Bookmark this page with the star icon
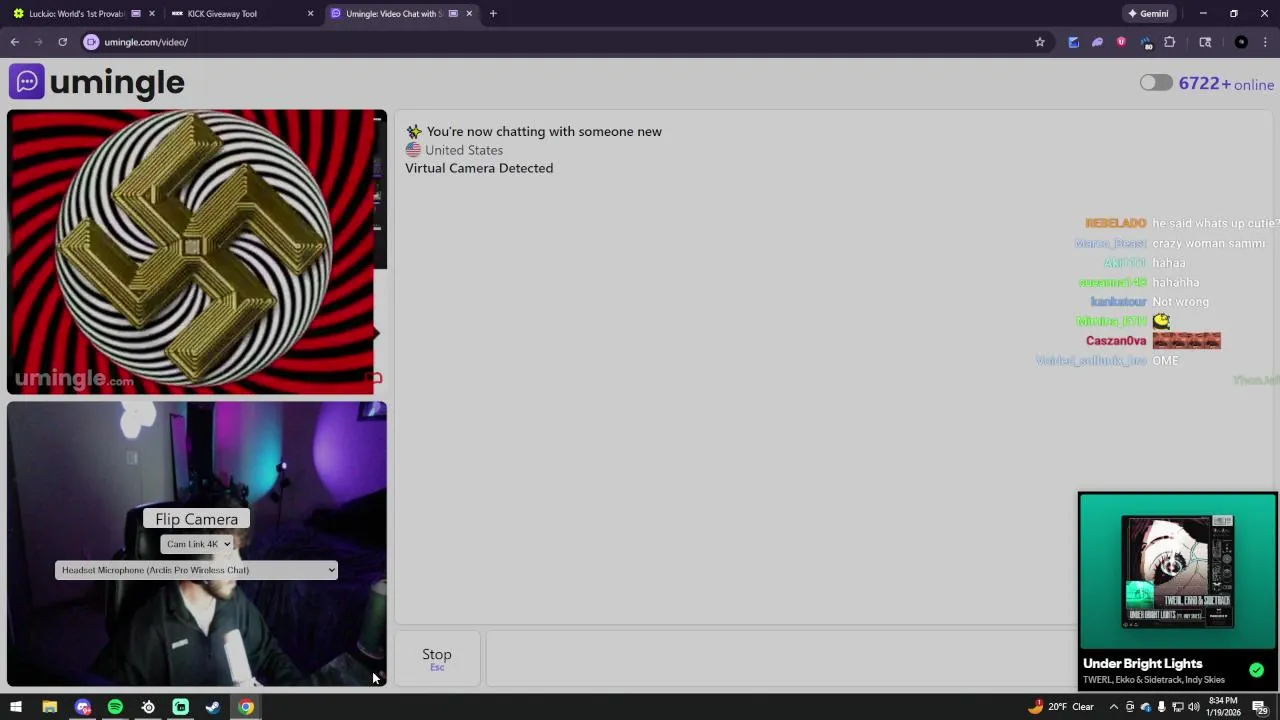1280x720 pixels. tap(1040, 42)
